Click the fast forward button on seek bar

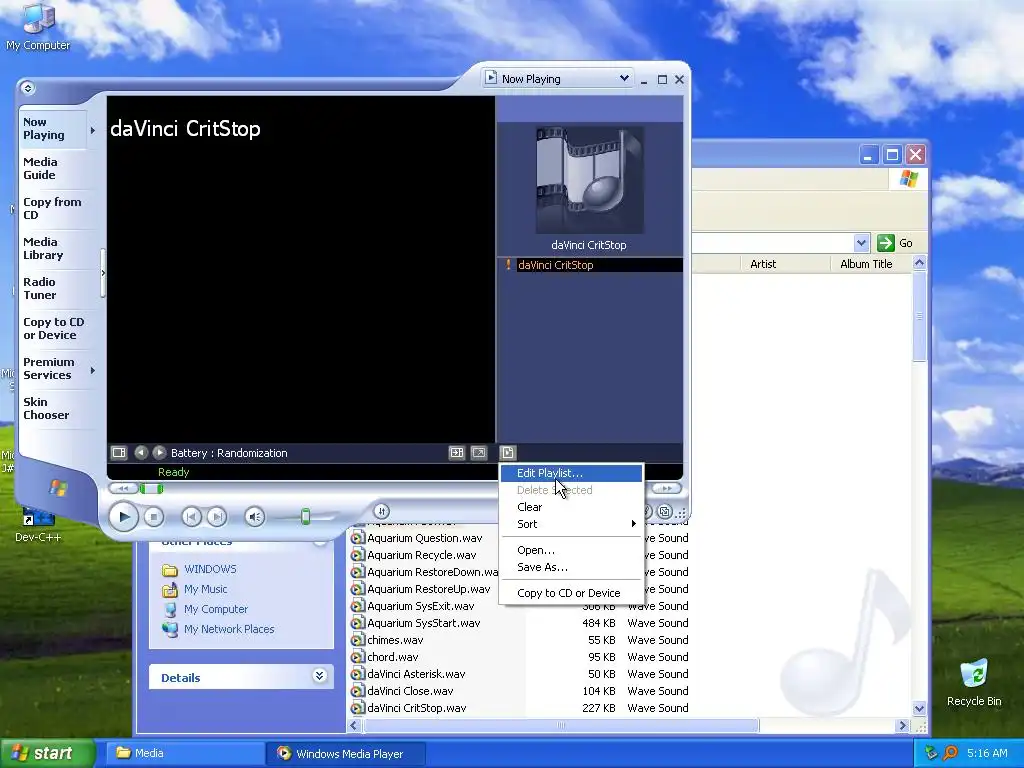click(666, 488)
